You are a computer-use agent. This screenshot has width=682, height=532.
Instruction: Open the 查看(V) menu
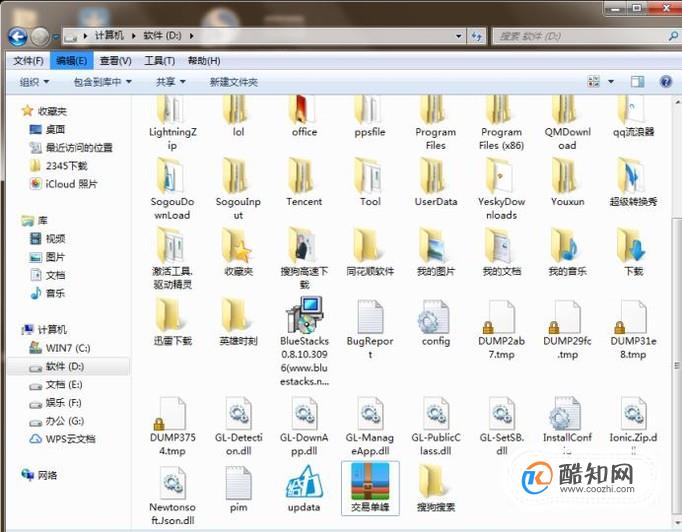click(116, 61)
